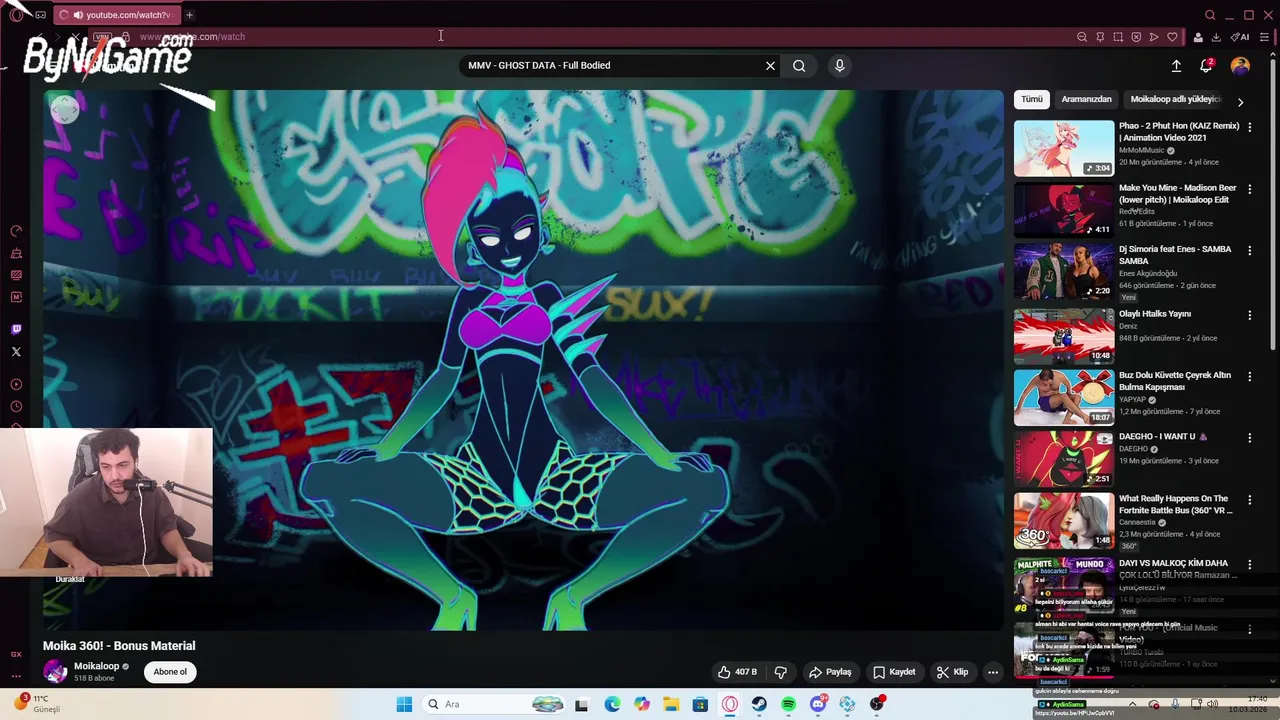Dislike the video with thumbs-down button

(781, 672)
